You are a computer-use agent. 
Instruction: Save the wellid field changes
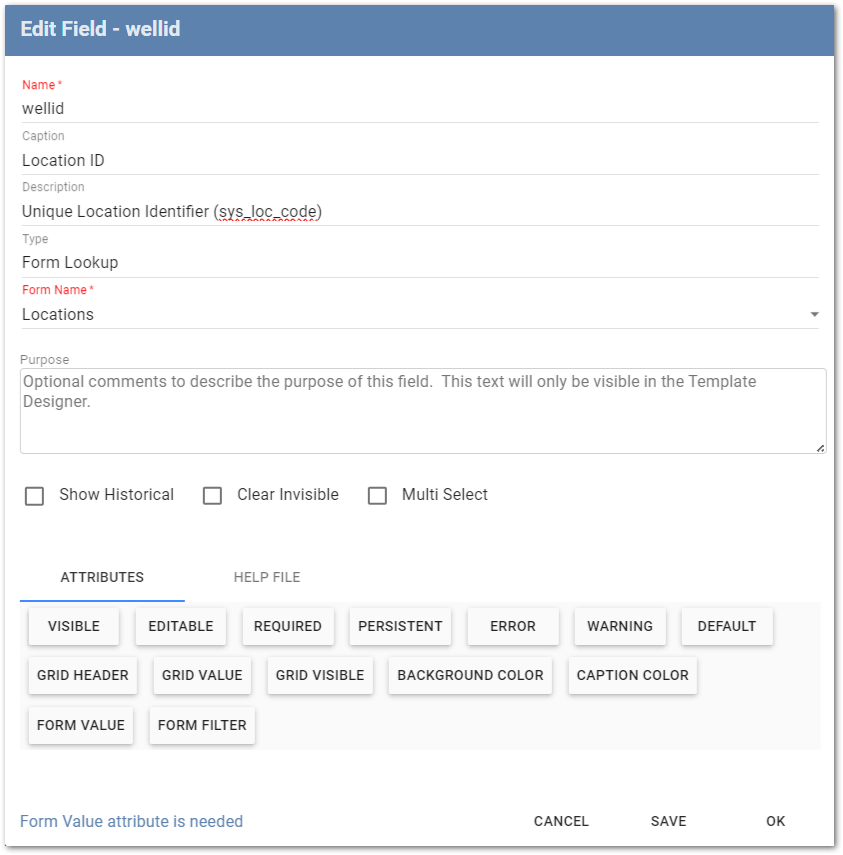[x=668, y=821]
